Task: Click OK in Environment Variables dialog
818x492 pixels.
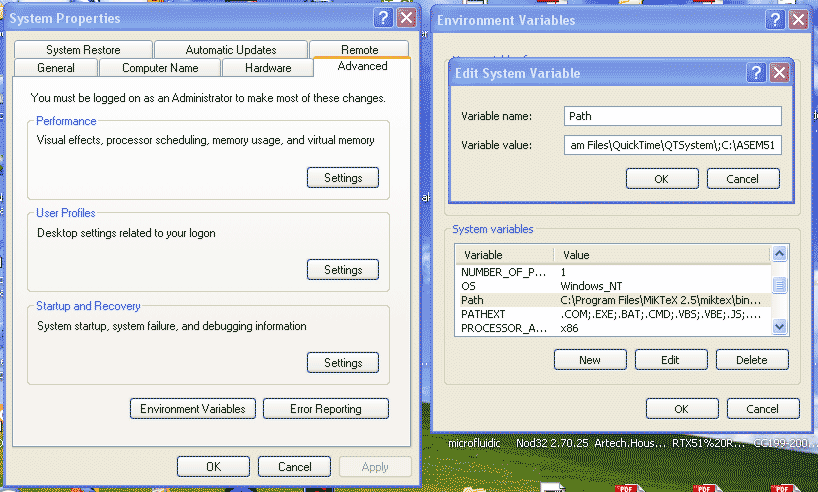Action: pyautogui.click(x=682, y=409)
